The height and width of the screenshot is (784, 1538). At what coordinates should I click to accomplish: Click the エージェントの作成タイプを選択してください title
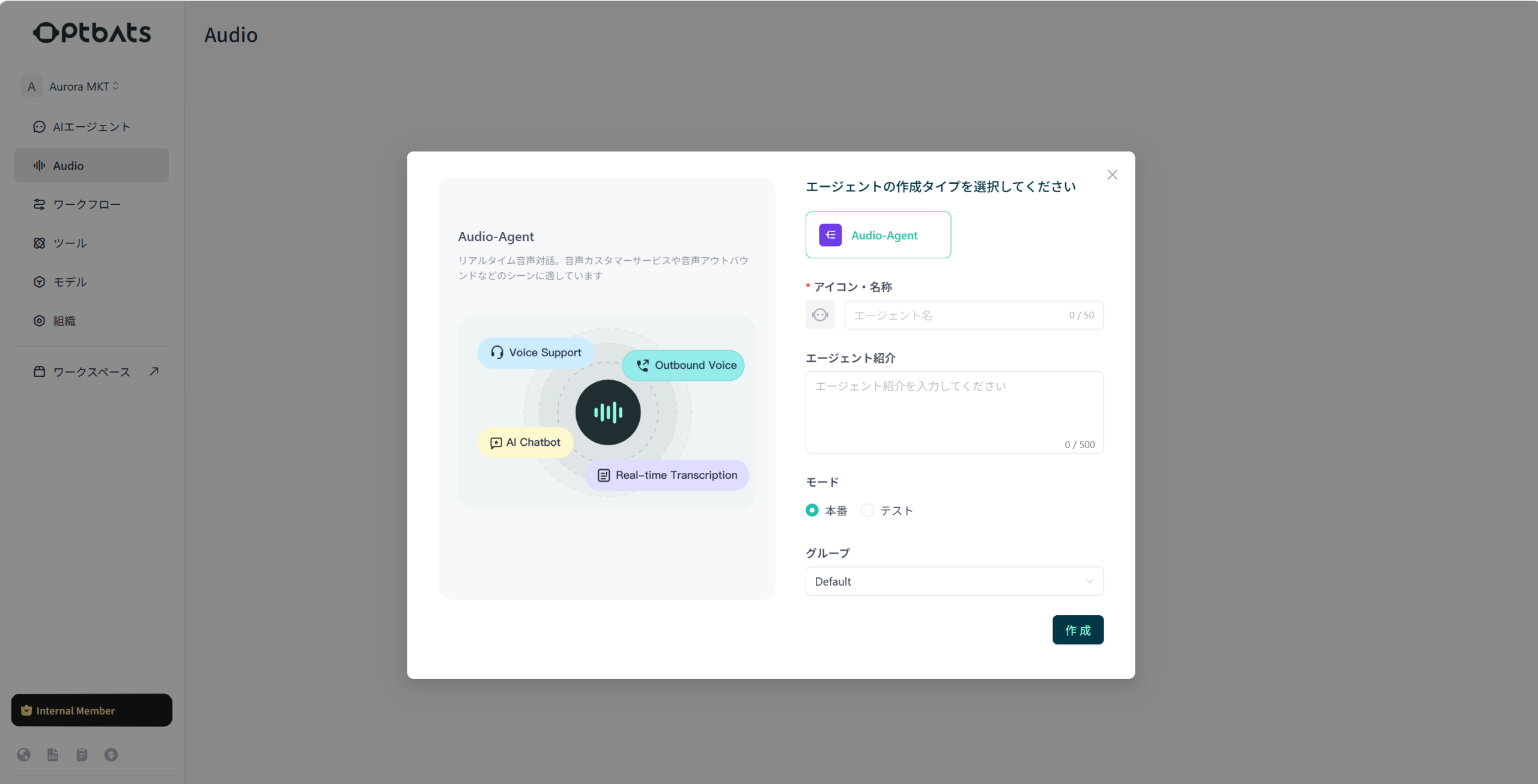click(x=940, y=187)
